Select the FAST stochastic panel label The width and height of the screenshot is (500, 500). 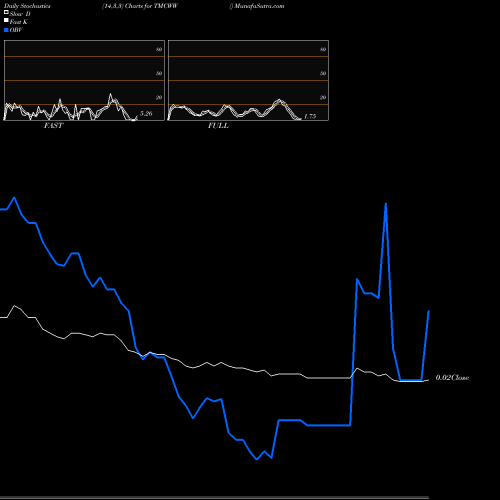point(53,126)
